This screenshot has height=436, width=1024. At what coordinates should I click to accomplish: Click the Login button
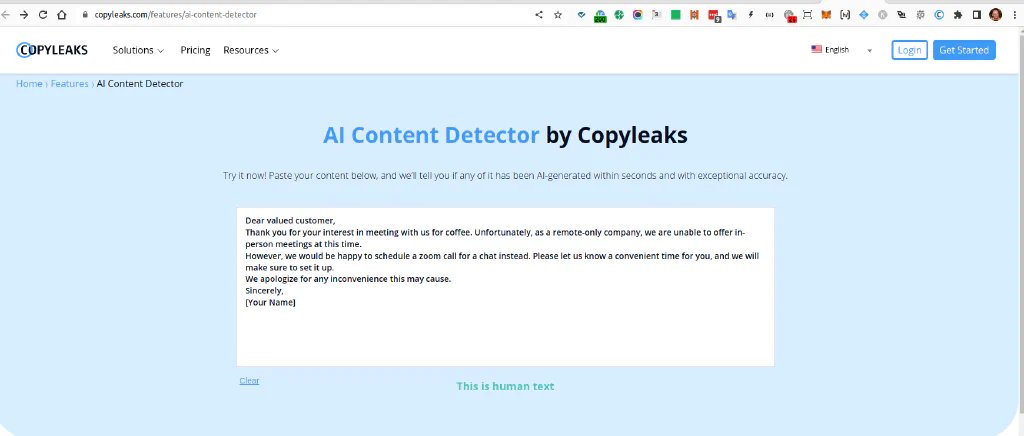pos(909,50)
